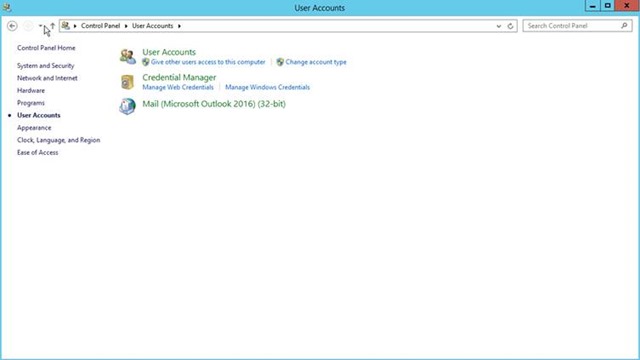Expand the arrow before Control Panel breadcrumb

(x=75, y=26)
